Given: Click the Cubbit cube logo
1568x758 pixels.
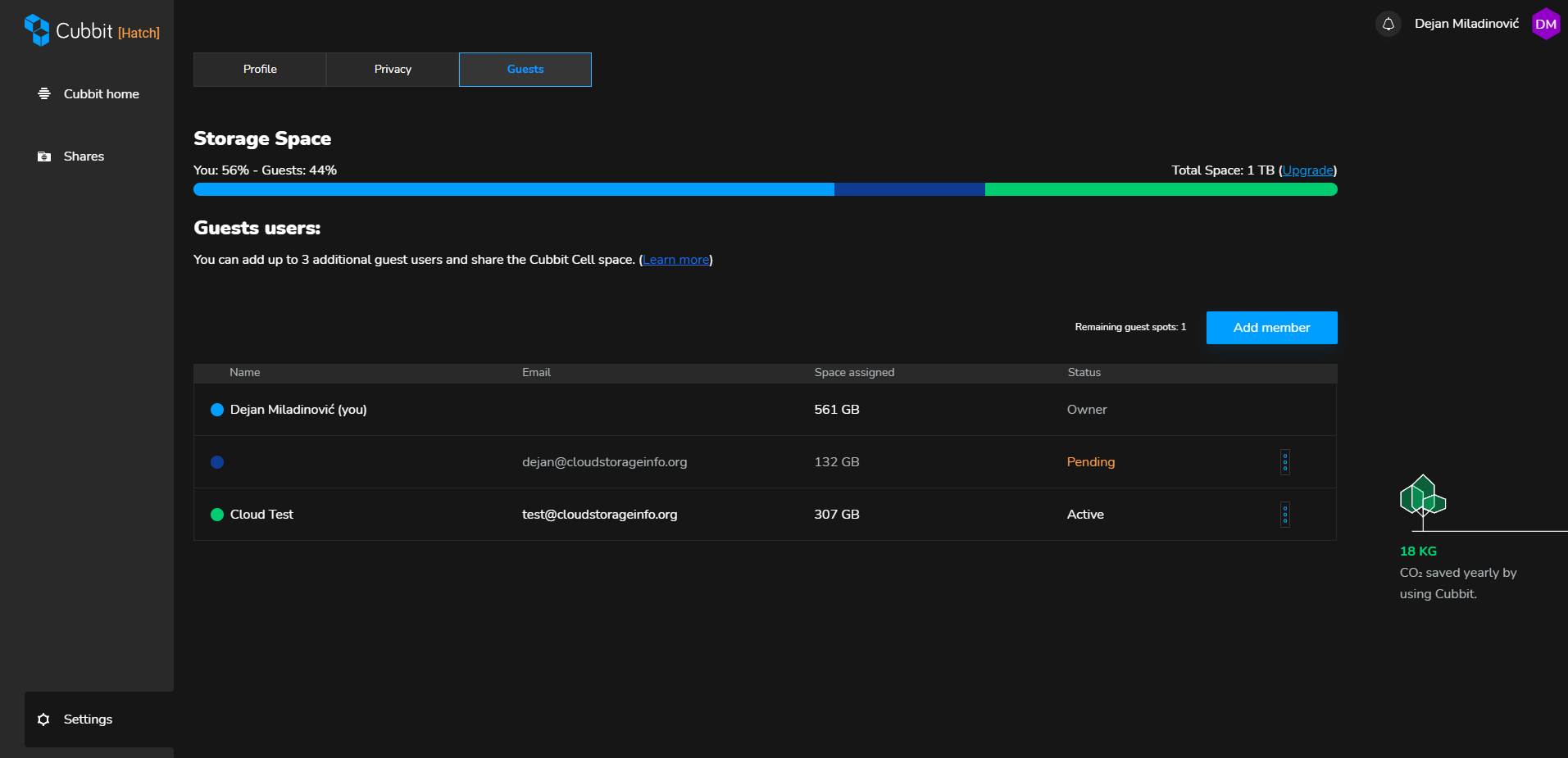Looking at the screenshot, I should 37,30.
